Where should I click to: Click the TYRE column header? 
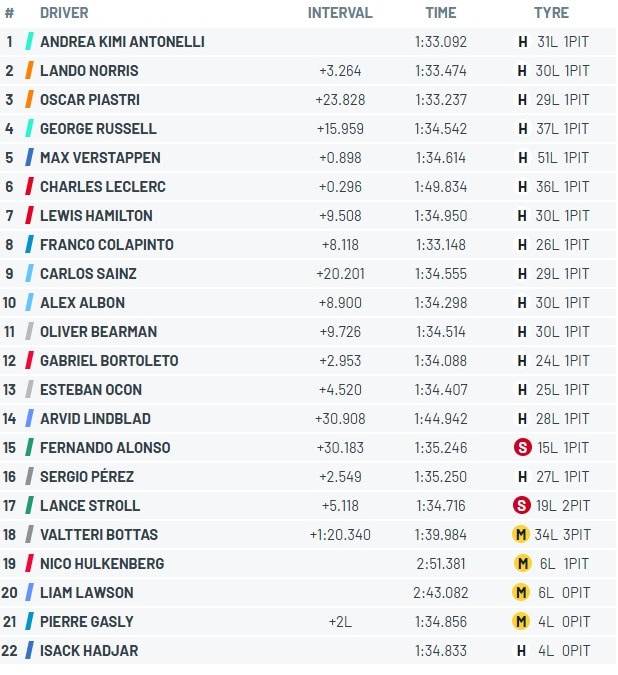551,13
